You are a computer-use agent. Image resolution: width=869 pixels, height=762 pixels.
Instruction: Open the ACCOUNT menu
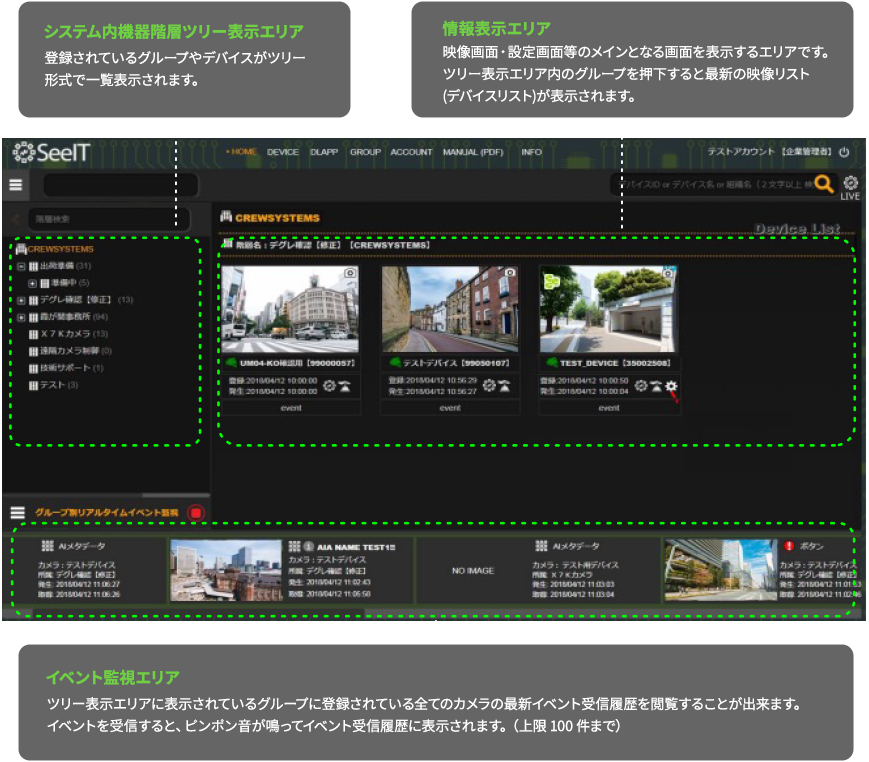tap(411, 152)
